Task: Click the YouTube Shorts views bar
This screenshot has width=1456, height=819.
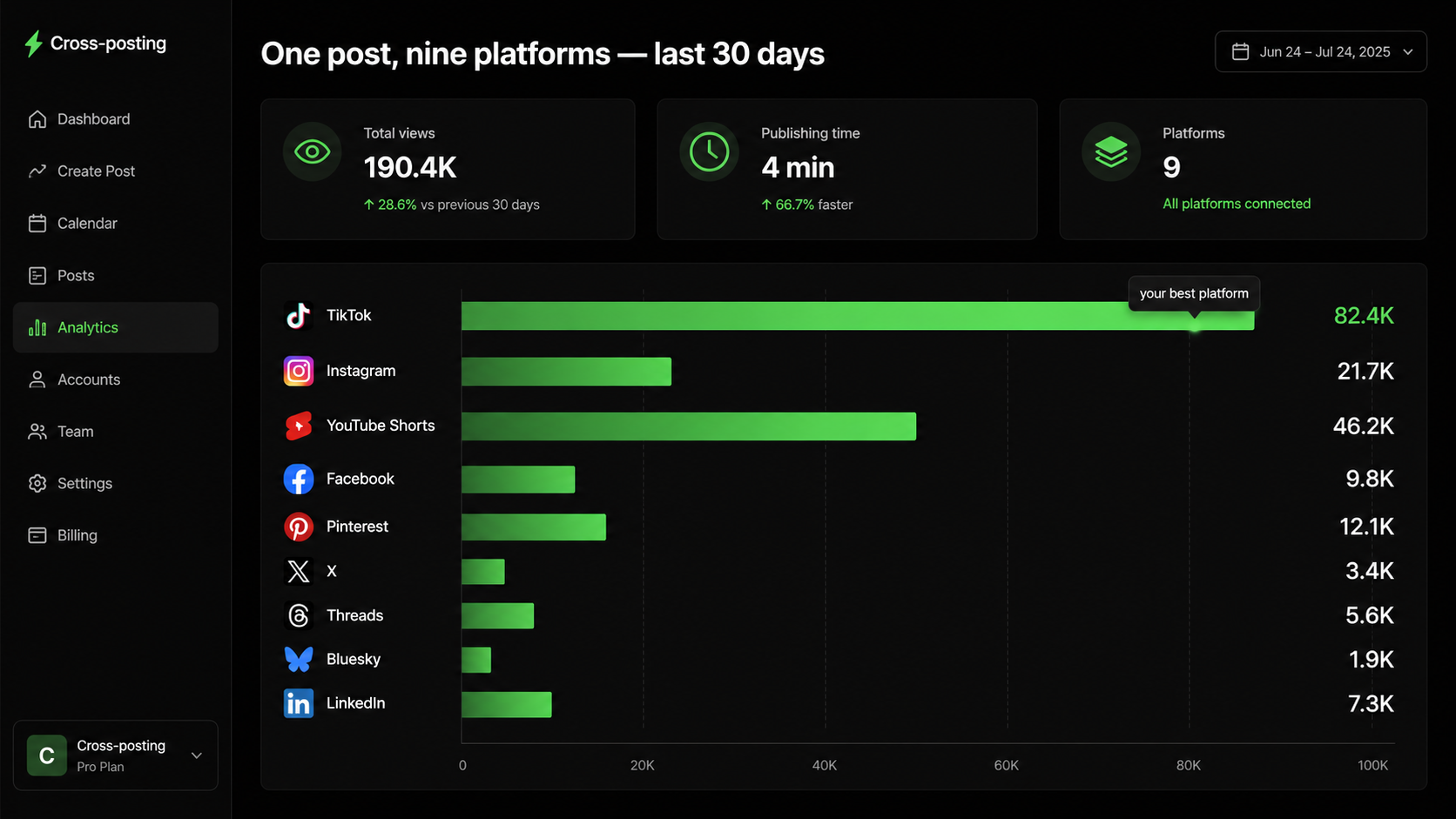Action: click(689, 426)
